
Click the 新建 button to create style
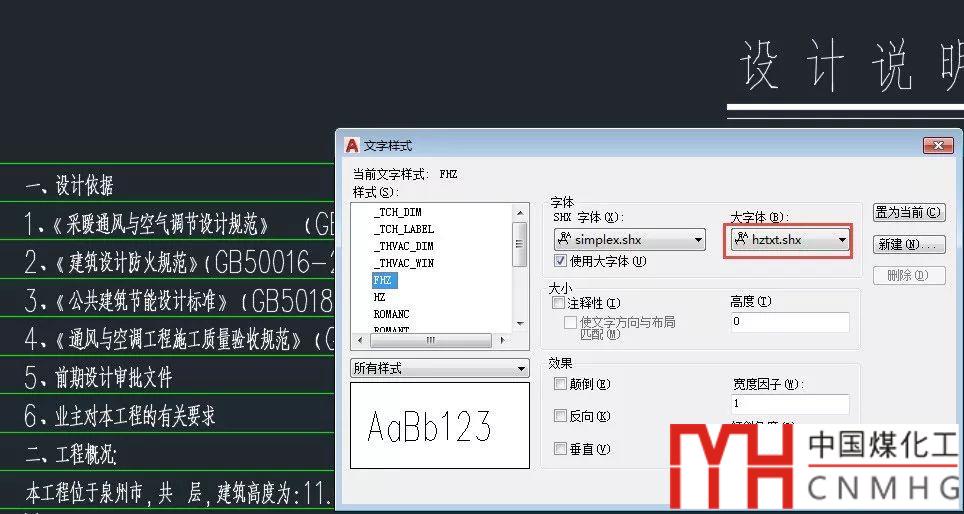pos(908,244)
